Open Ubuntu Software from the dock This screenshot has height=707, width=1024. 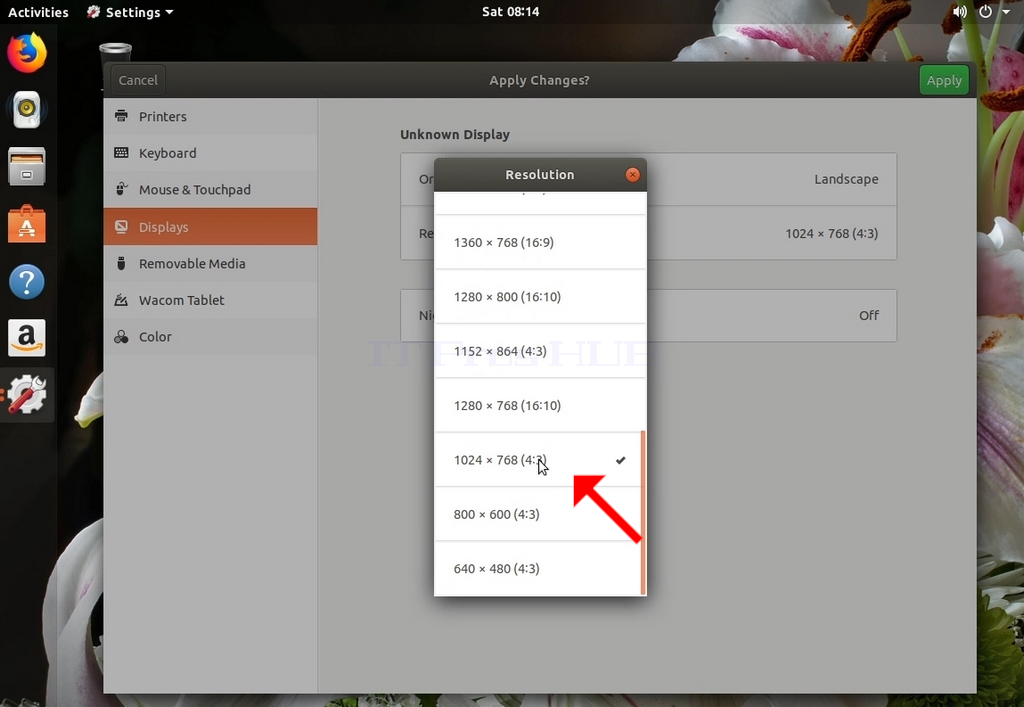point(27,224)
